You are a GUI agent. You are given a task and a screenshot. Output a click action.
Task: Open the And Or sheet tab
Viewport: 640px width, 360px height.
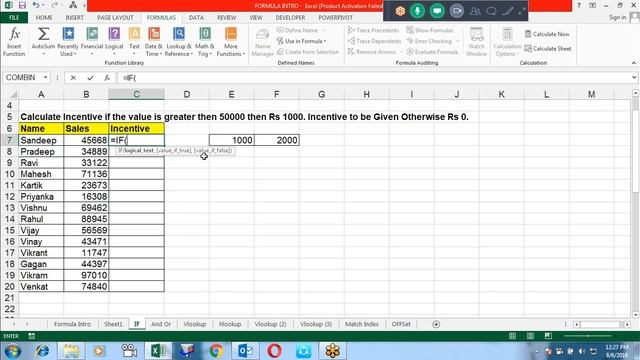point(161,324)
